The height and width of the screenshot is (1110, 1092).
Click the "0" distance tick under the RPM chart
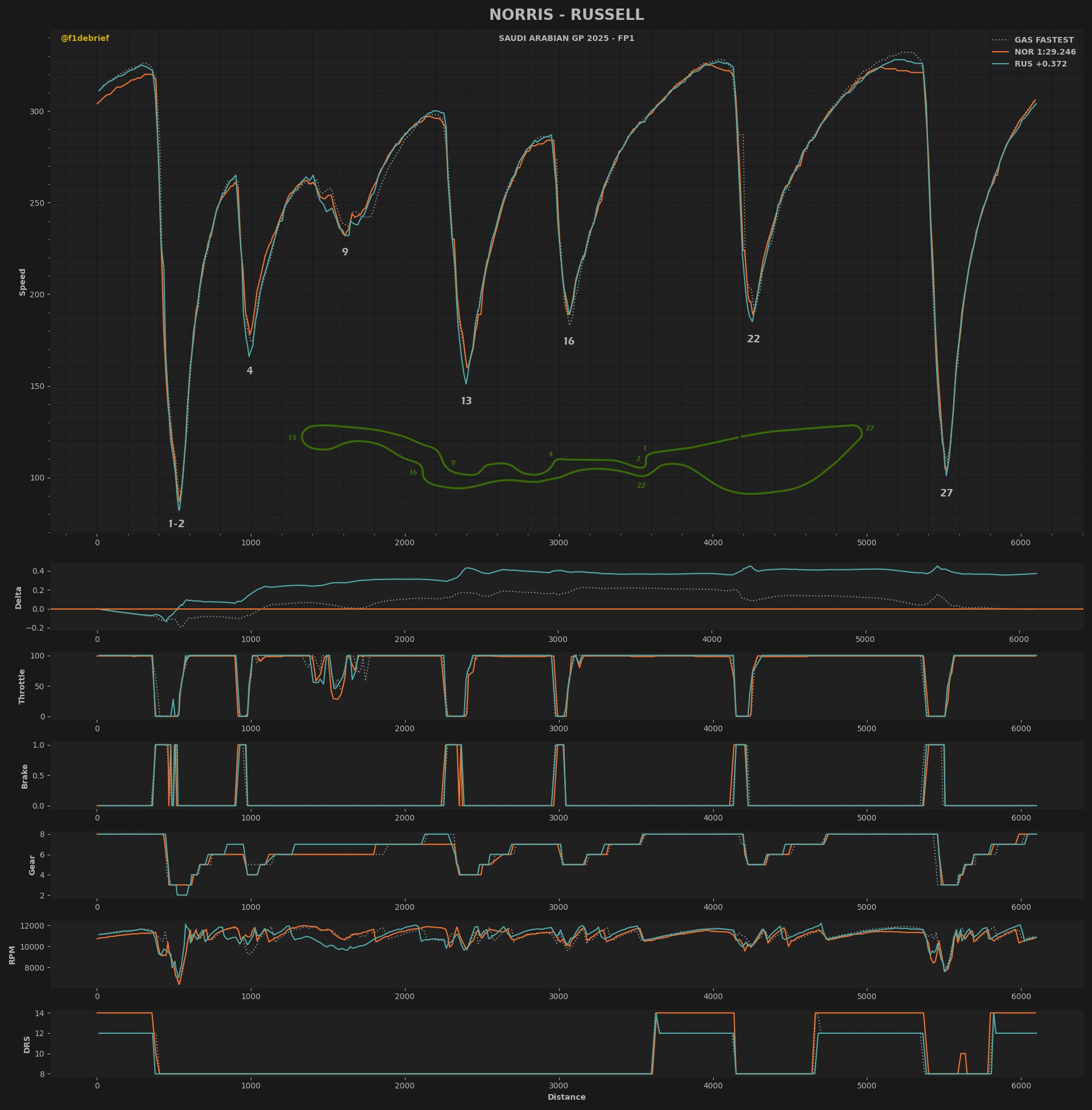coord(97,997)
